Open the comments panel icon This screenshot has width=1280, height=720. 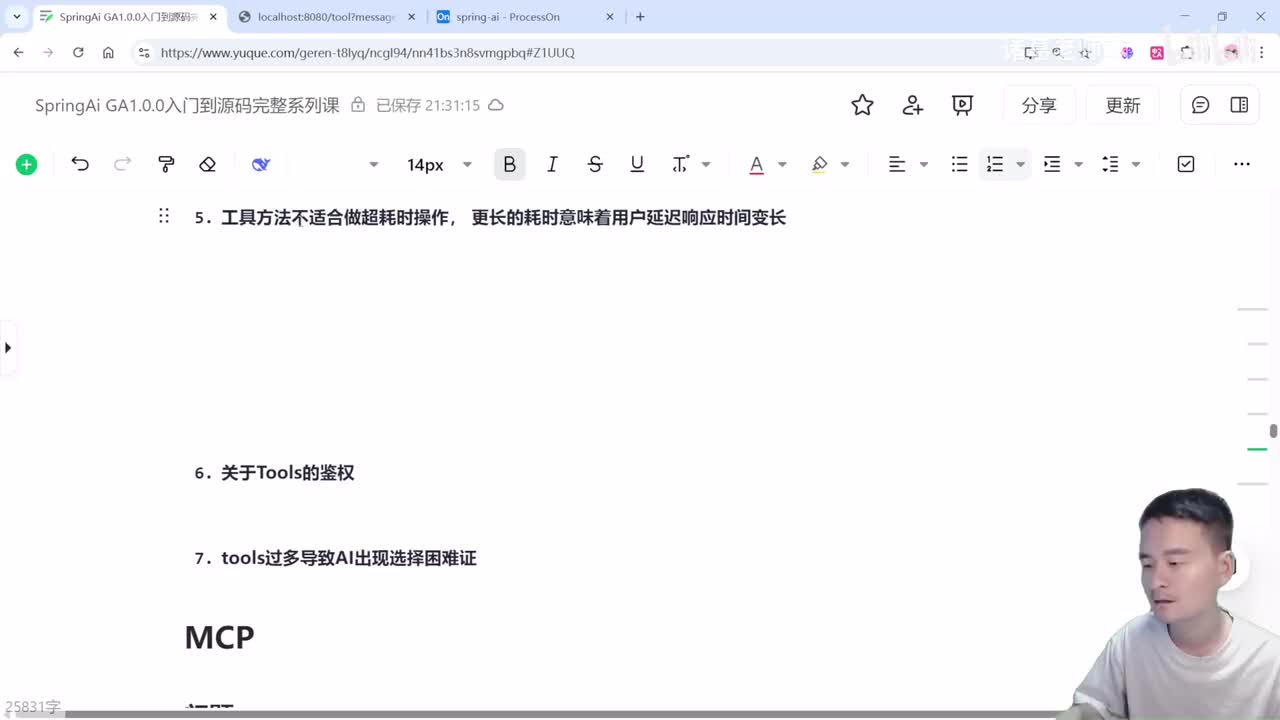1200,105
